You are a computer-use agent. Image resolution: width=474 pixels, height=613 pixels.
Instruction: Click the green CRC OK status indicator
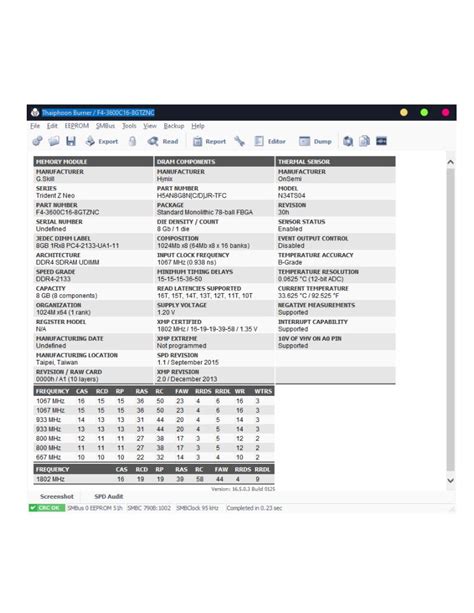(47, 508)
